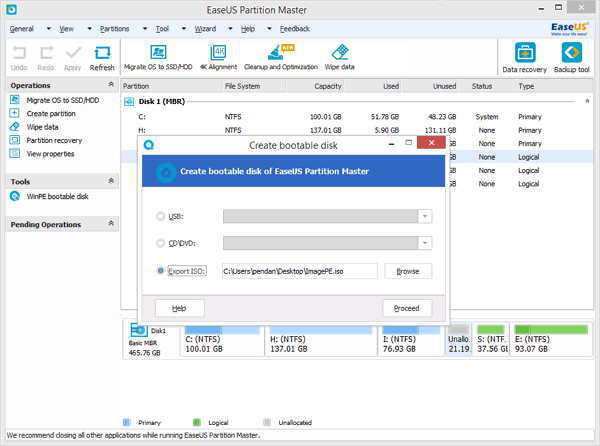This screenshot has height=446, width=600.
Task: Close the Create bootable disk dialog
Action: [431, 143]
